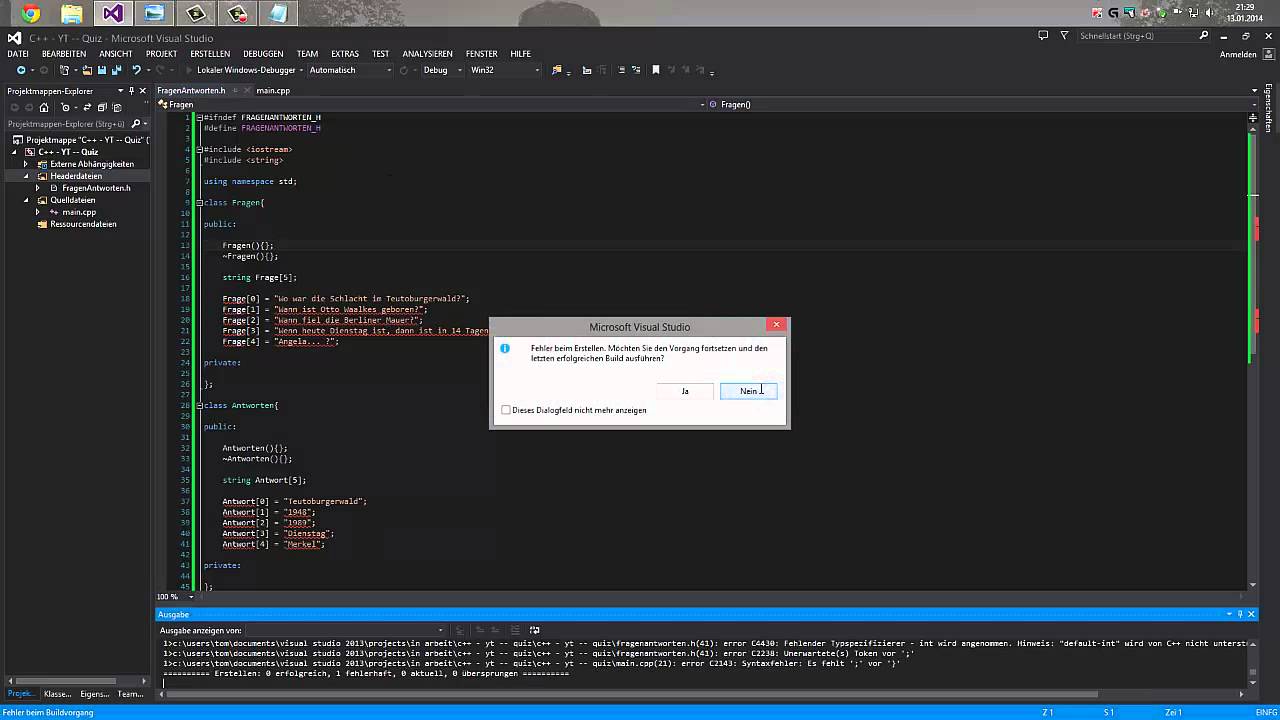Viewport: 1280px width, 720px height.
Task: Close the Projektmappen-Explorer panel
Action: point(144,90)
